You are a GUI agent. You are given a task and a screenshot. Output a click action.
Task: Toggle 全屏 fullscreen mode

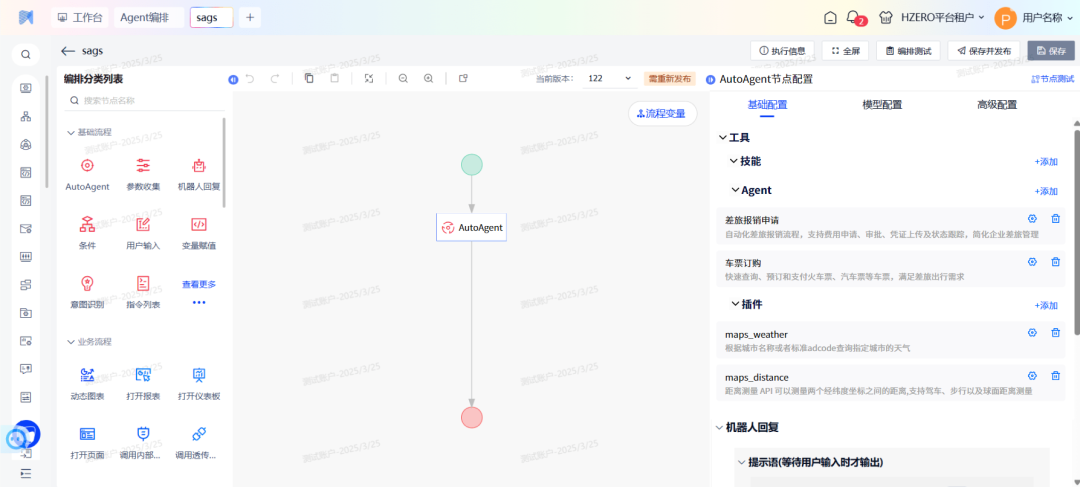pos(845,51)
